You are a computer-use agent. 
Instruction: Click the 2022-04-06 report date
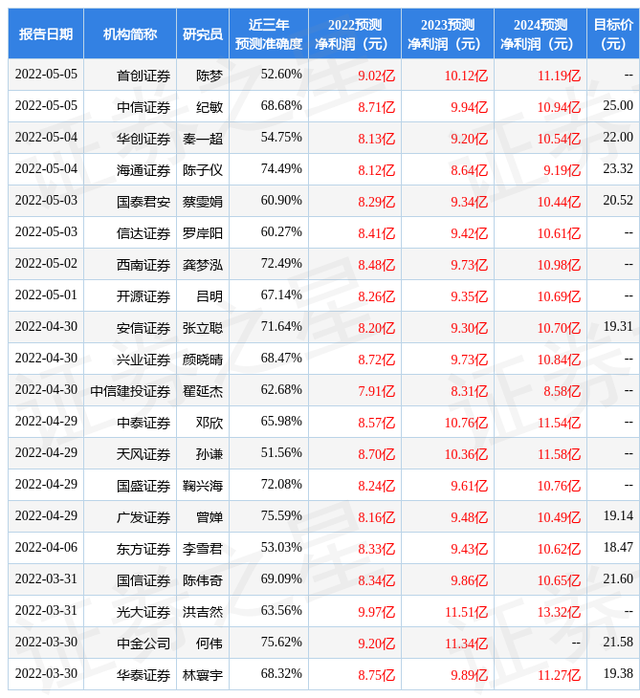click(x=46, y=547)
